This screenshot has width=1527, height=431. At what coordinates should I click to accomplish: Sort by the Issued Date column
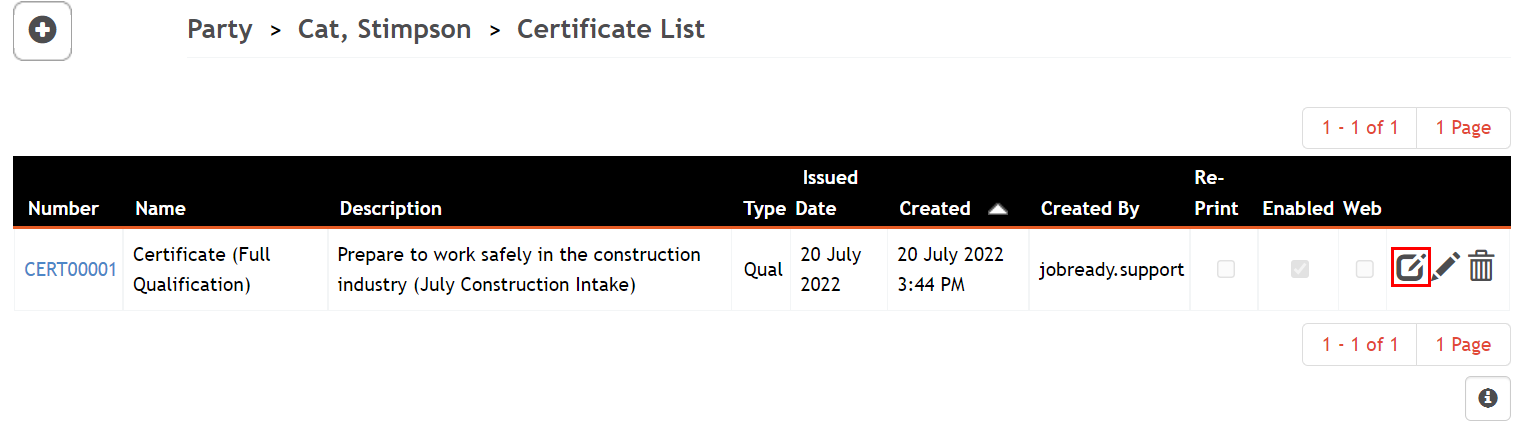[x=828, y=193]
